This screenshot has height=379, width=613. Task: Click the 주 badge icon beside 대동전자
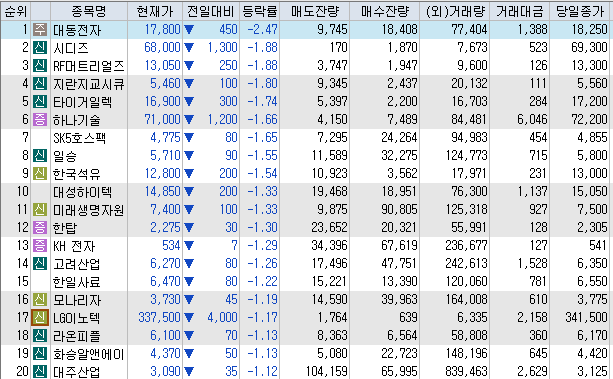click(x=39, y=30)
